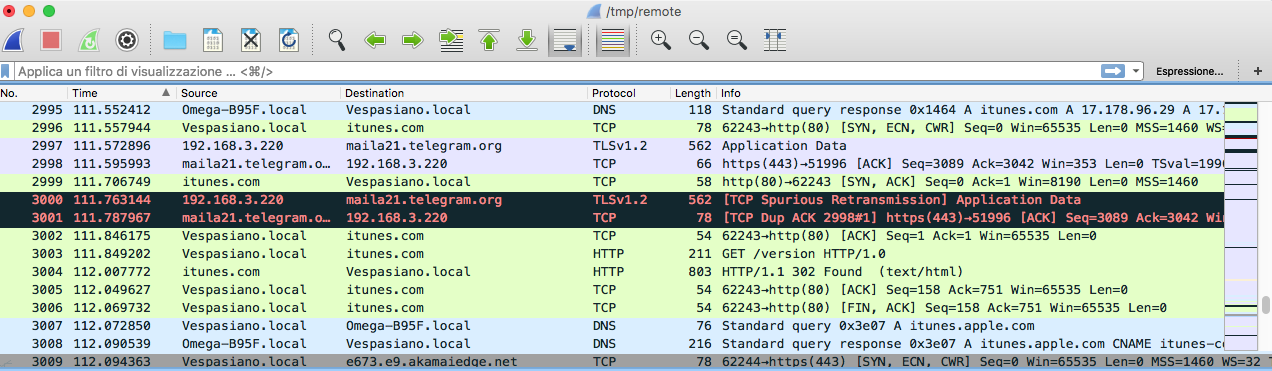Open the Espressione... dialog

click(1189, 71)
